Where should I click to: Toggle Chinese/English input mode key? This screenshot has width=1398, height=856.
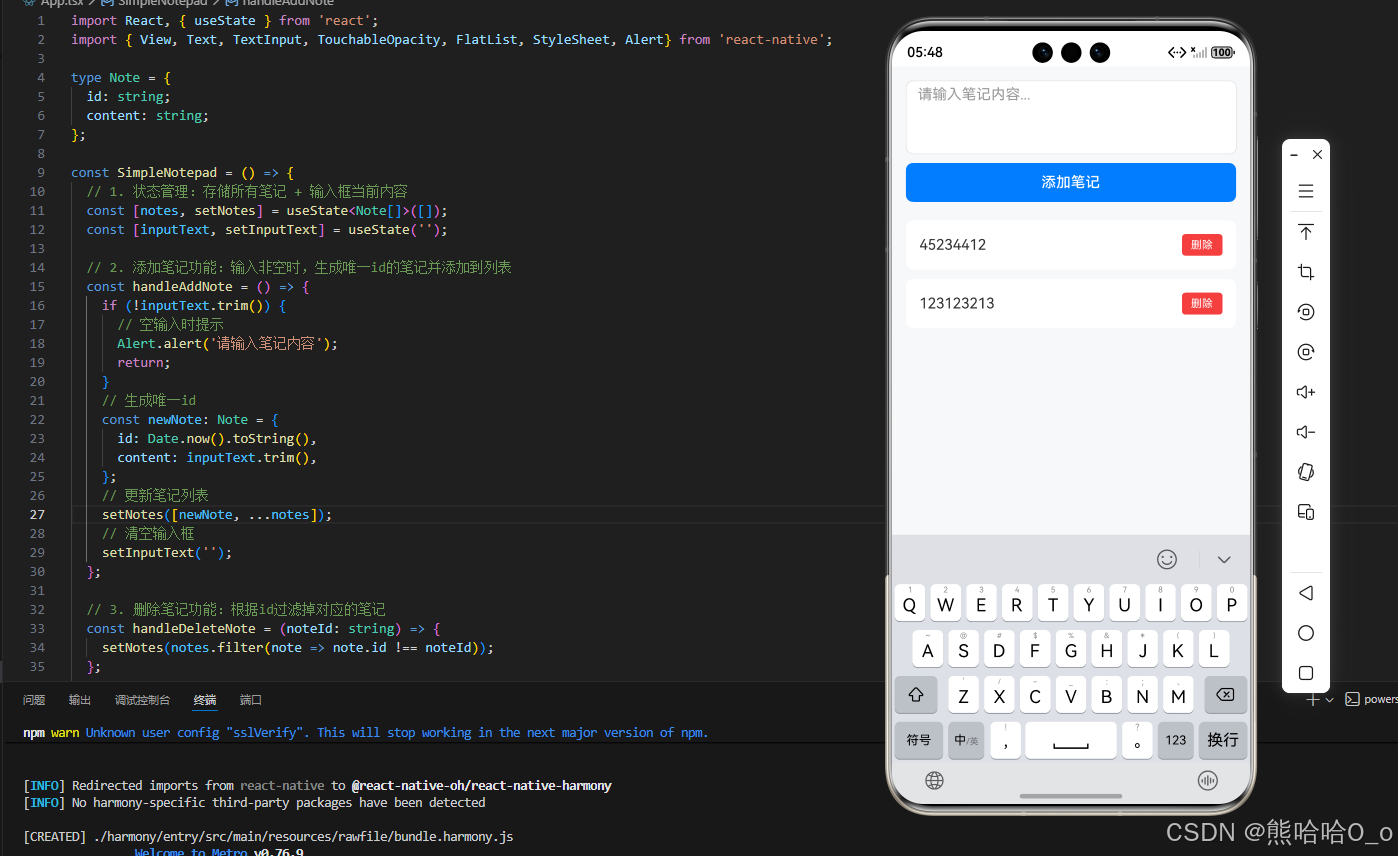pyautogui.click(x=966, y=740)
